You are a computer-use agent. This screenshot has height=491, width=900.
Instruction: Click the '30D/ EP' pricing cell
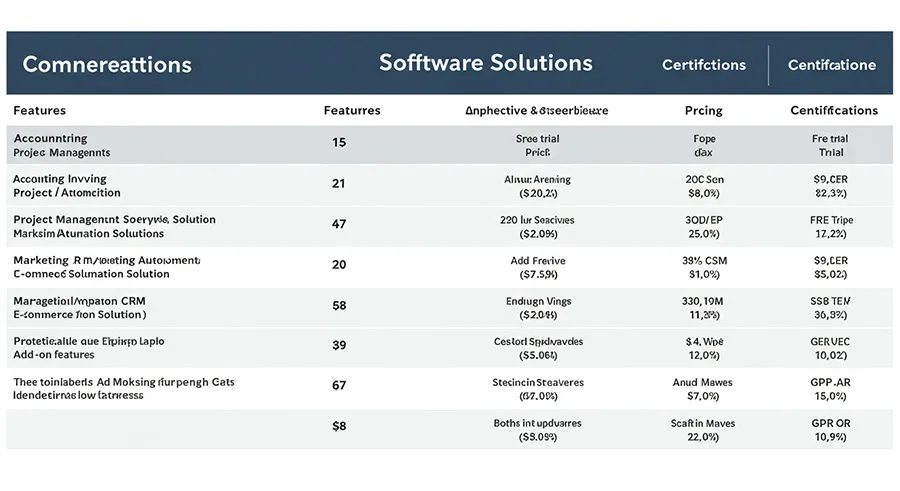704,220
